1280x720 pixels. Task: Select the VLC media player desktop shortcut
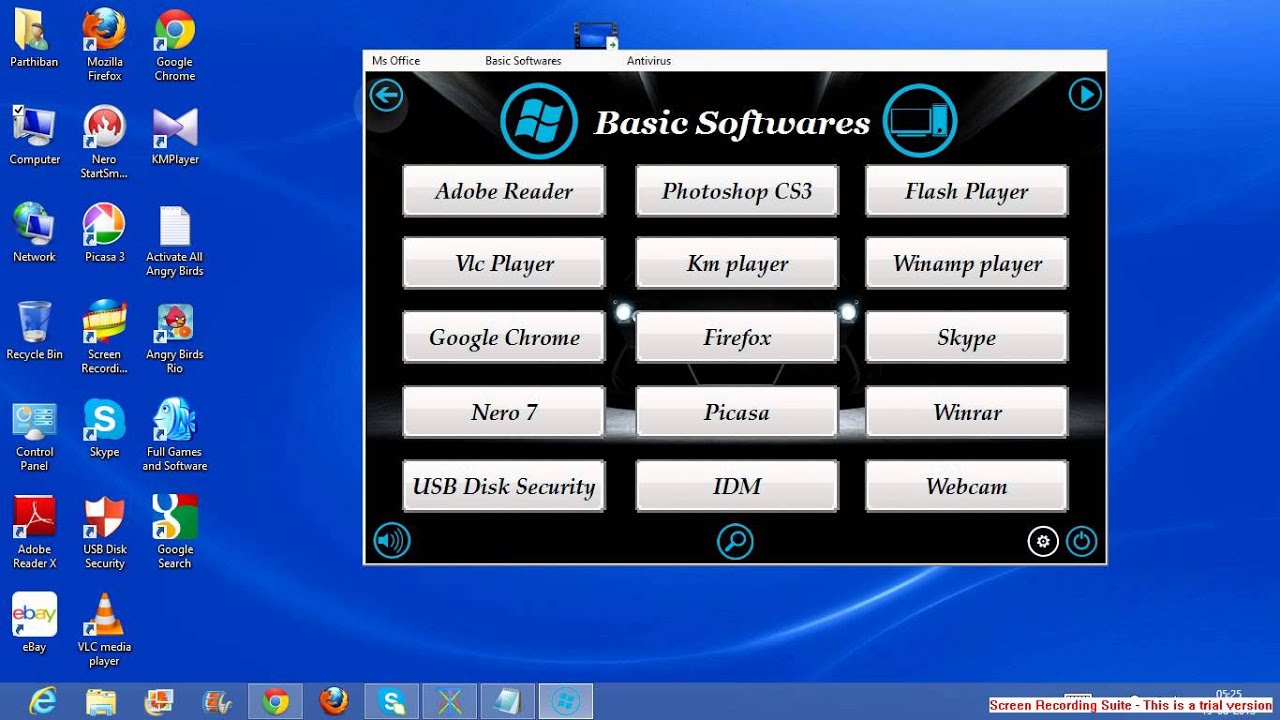point(104,630)
